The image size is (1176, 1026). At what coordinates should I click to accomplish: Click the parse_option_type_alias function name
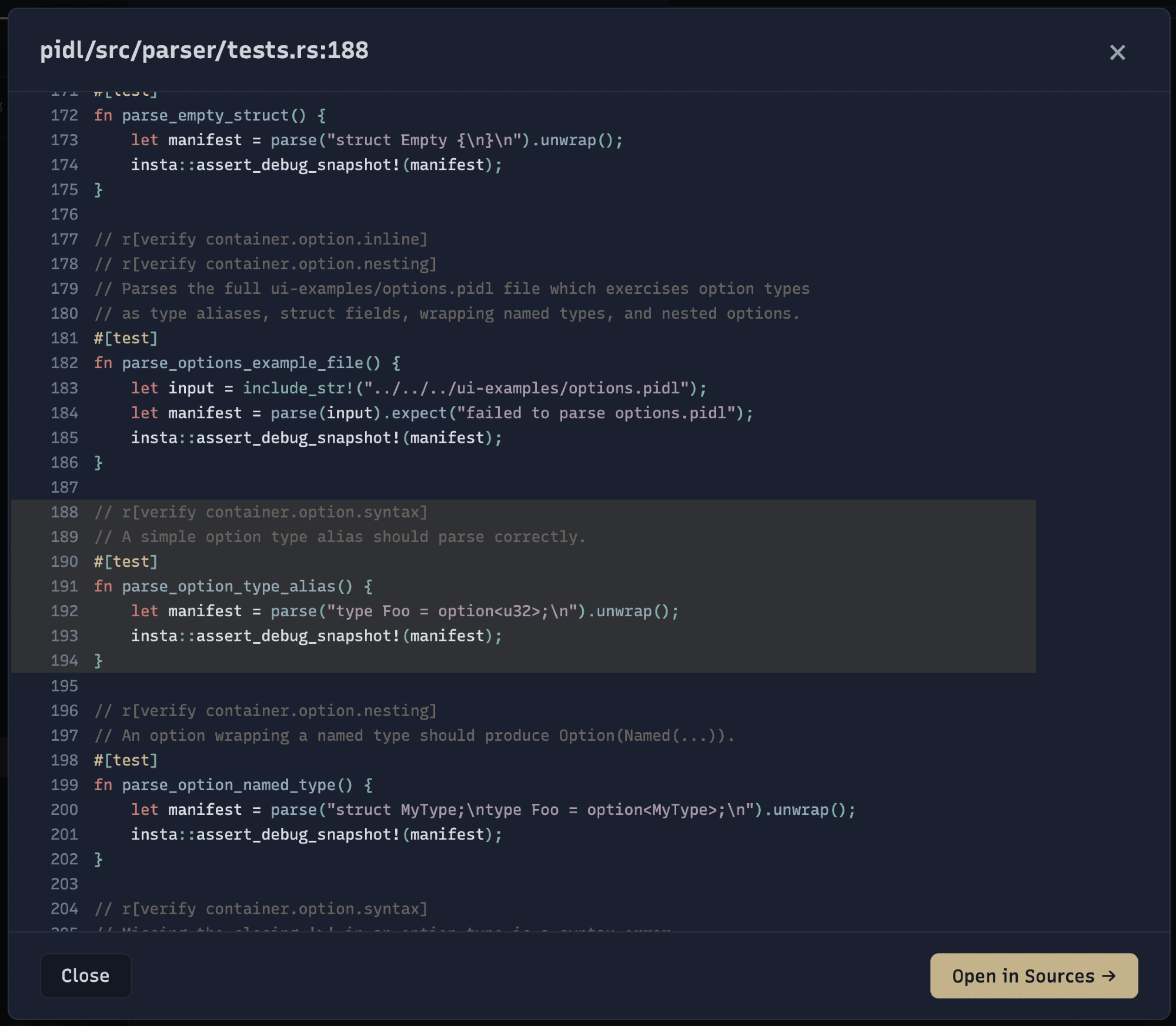coord(229,586)
